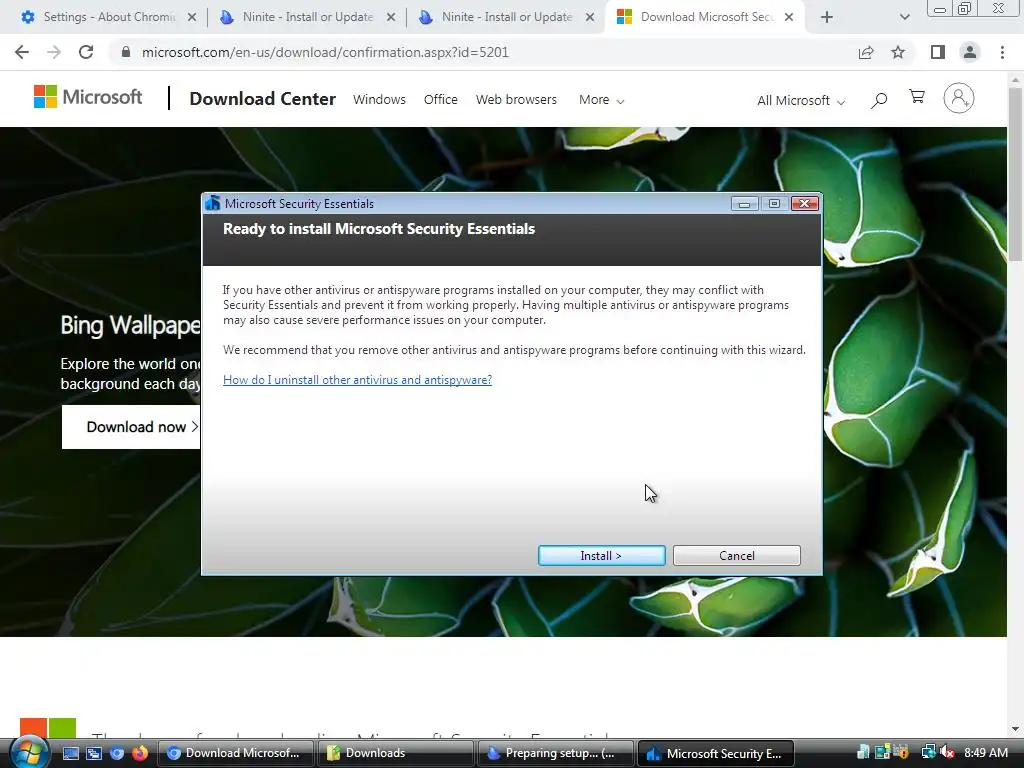This screenshot has width=1024, height=768.
Task: Open the Download Center link
Action: click(x=263, y=99)
